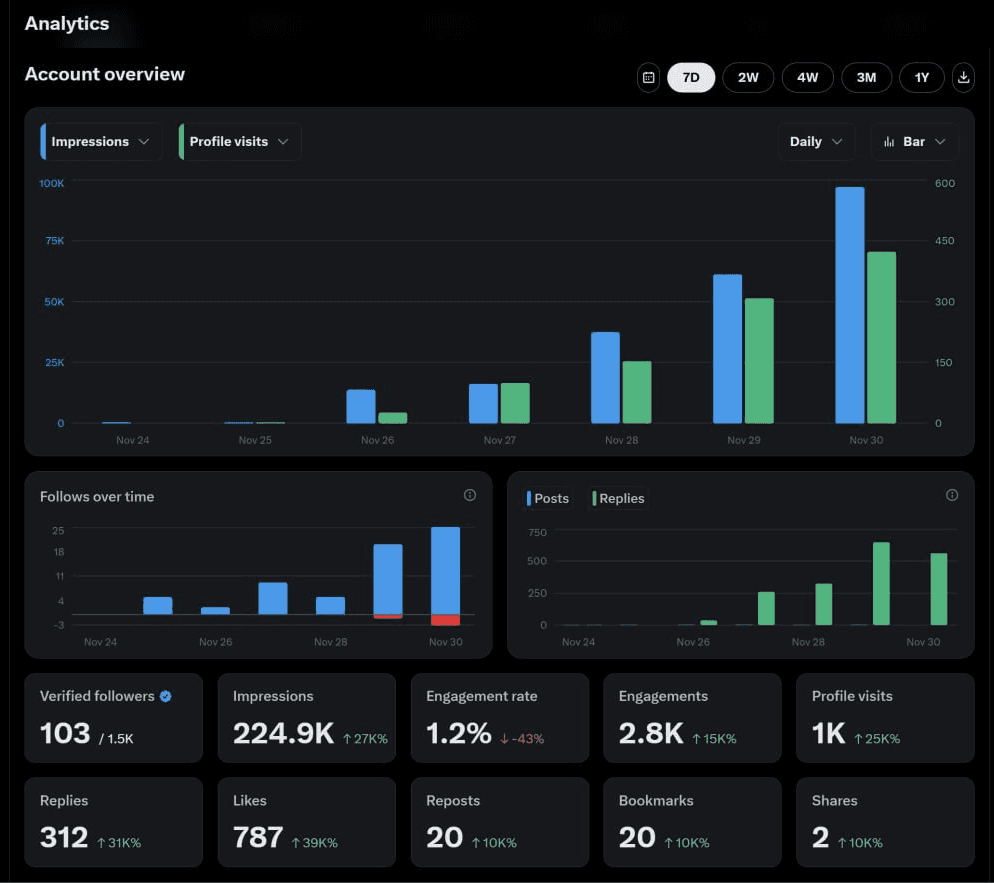
Task: Click the 39K% likes change value
Action: 314,843
